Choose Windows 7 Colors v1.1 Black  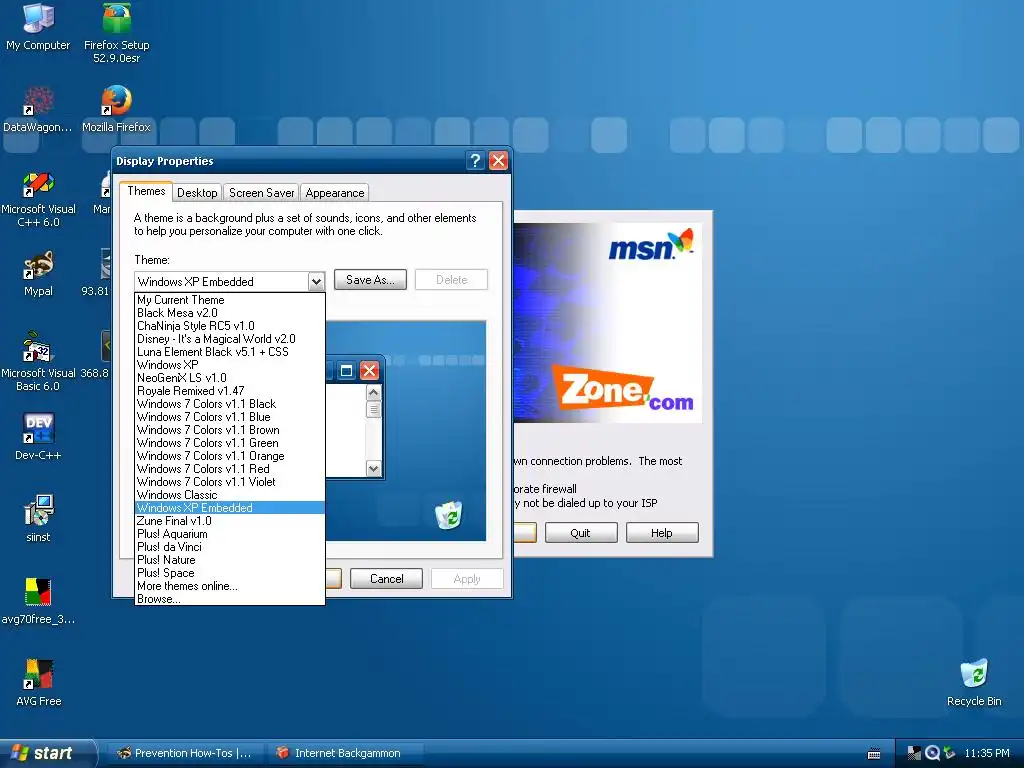(x=229, y=404)
